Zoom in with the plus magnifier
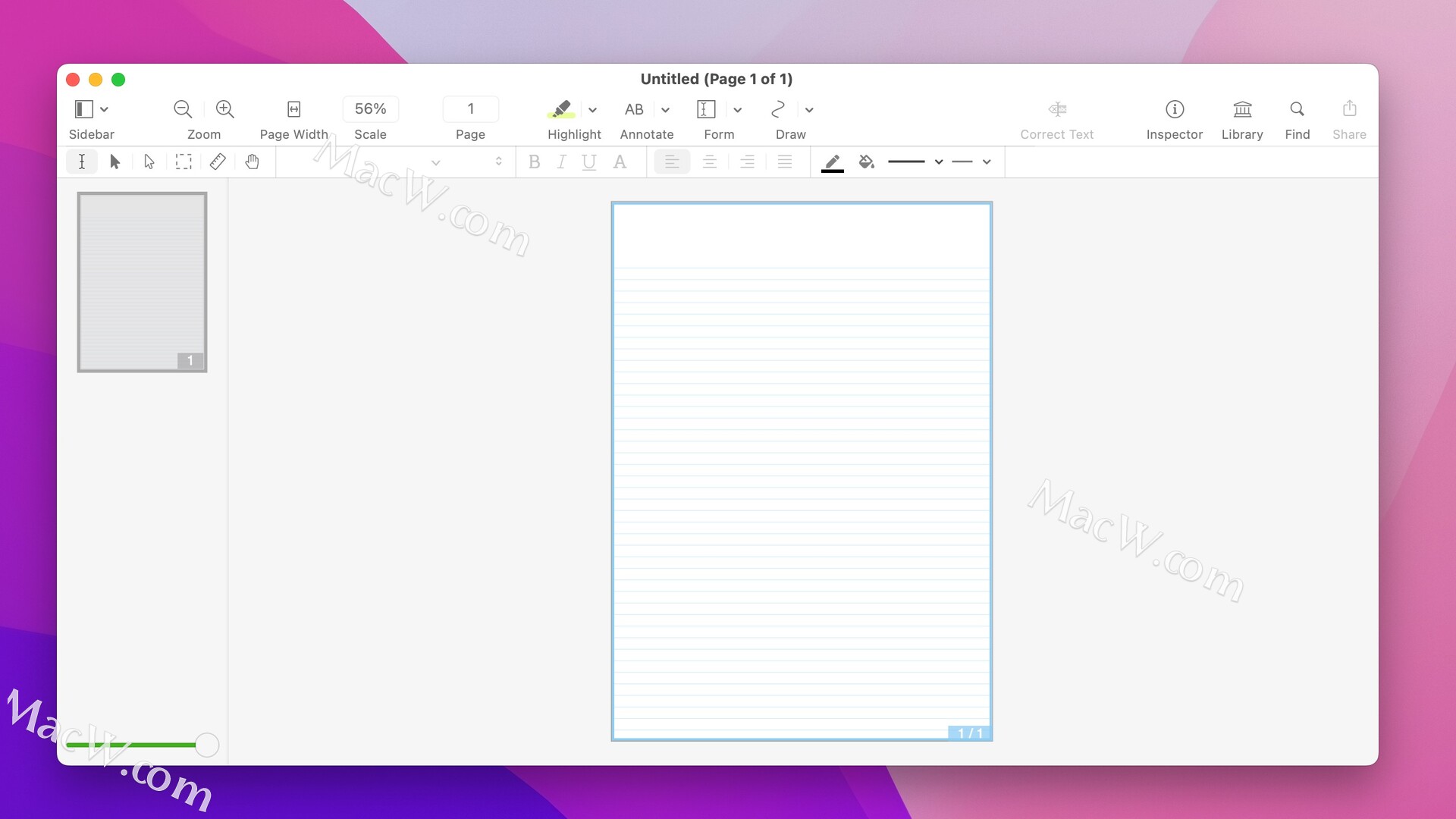 coord(224,109)
